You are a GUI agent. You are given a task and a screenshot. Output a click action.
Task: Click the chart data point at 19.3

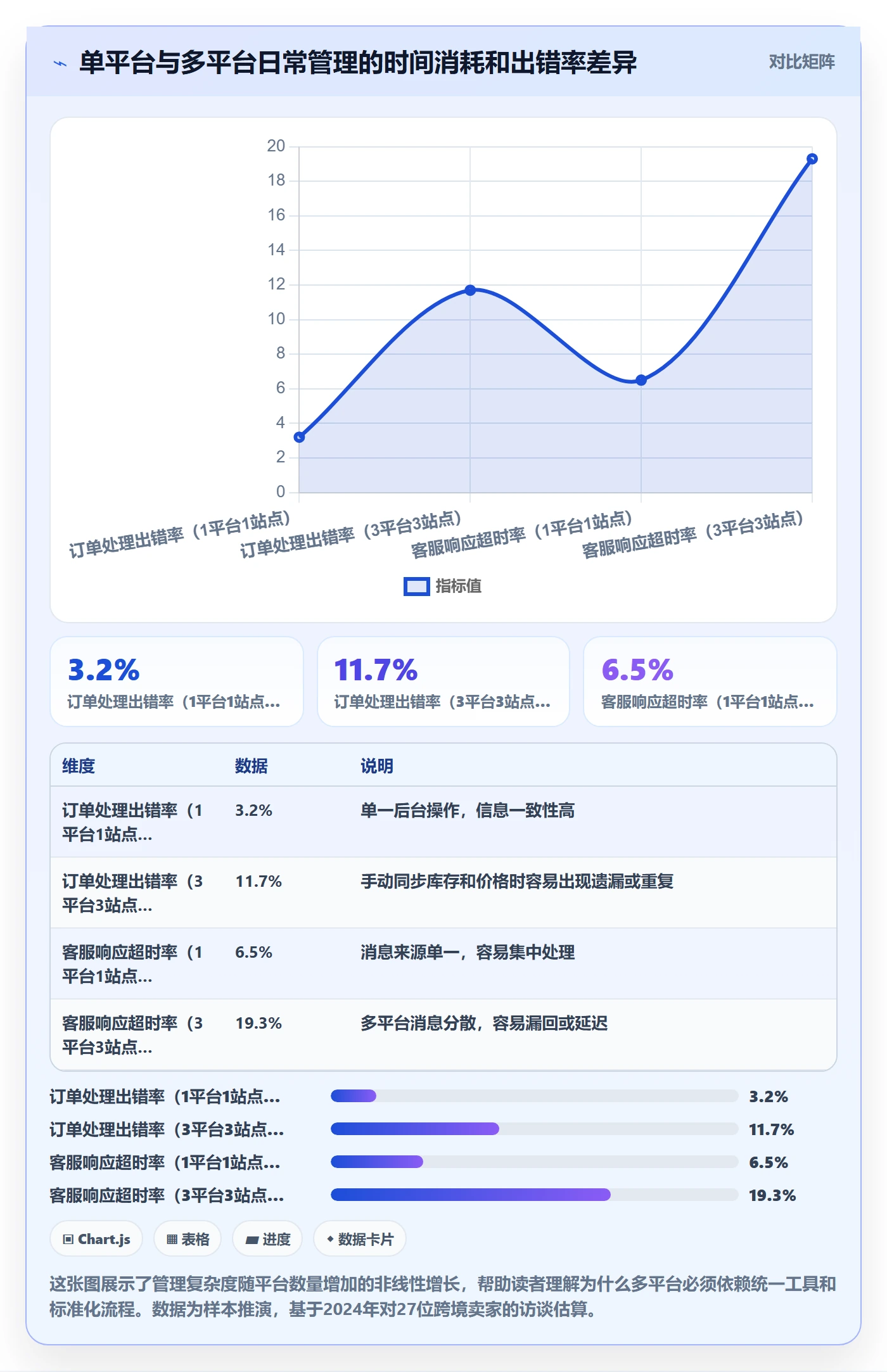[812, 159]
